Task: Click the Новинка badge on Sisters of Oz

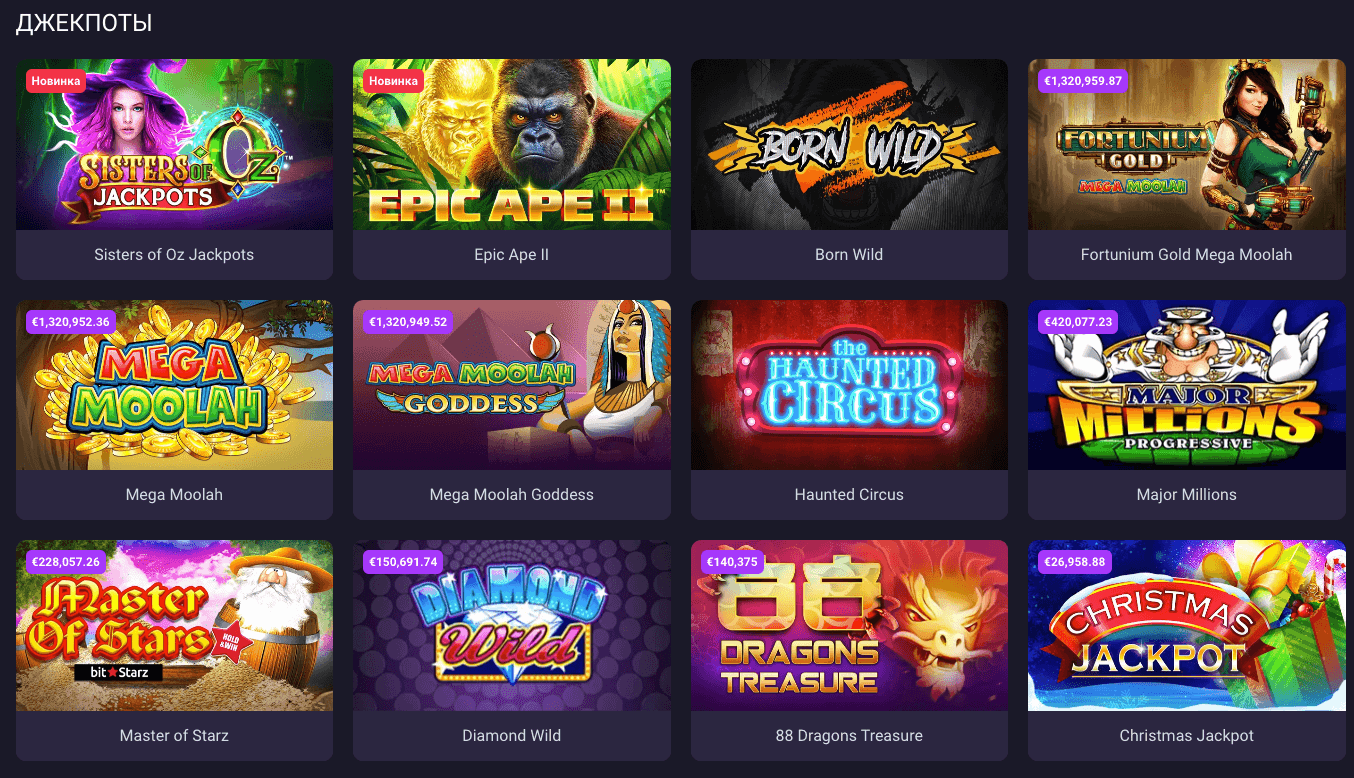Action: 56,81
